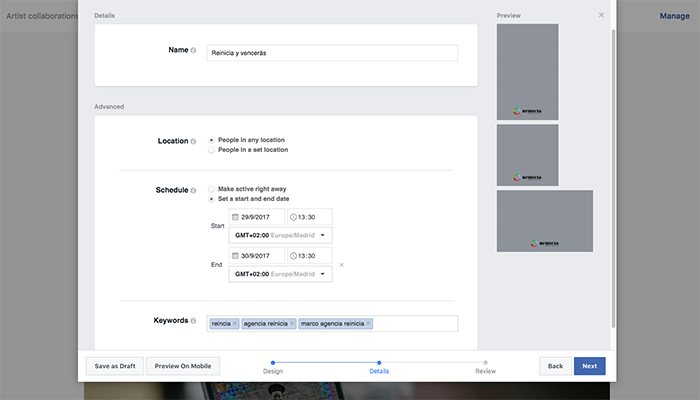700x400 pixels.
Task: Remove the 'agencia reinicia' keyword tag
Action: pyautogui.click(x=292, y=323)
